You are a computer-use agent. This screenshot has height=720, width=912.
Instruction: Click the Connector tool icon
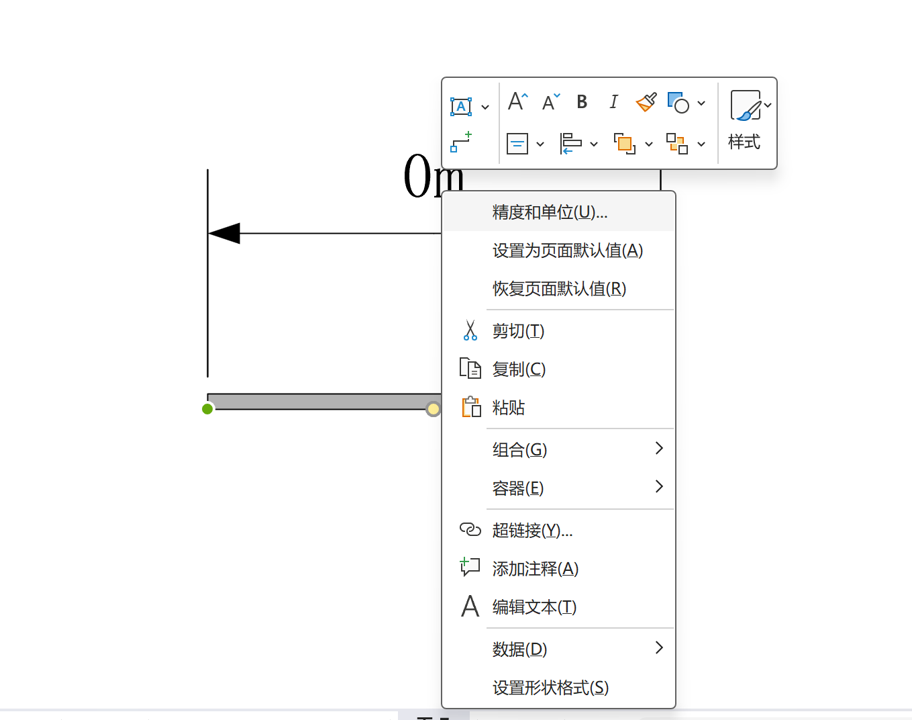[x=461, y=142]
